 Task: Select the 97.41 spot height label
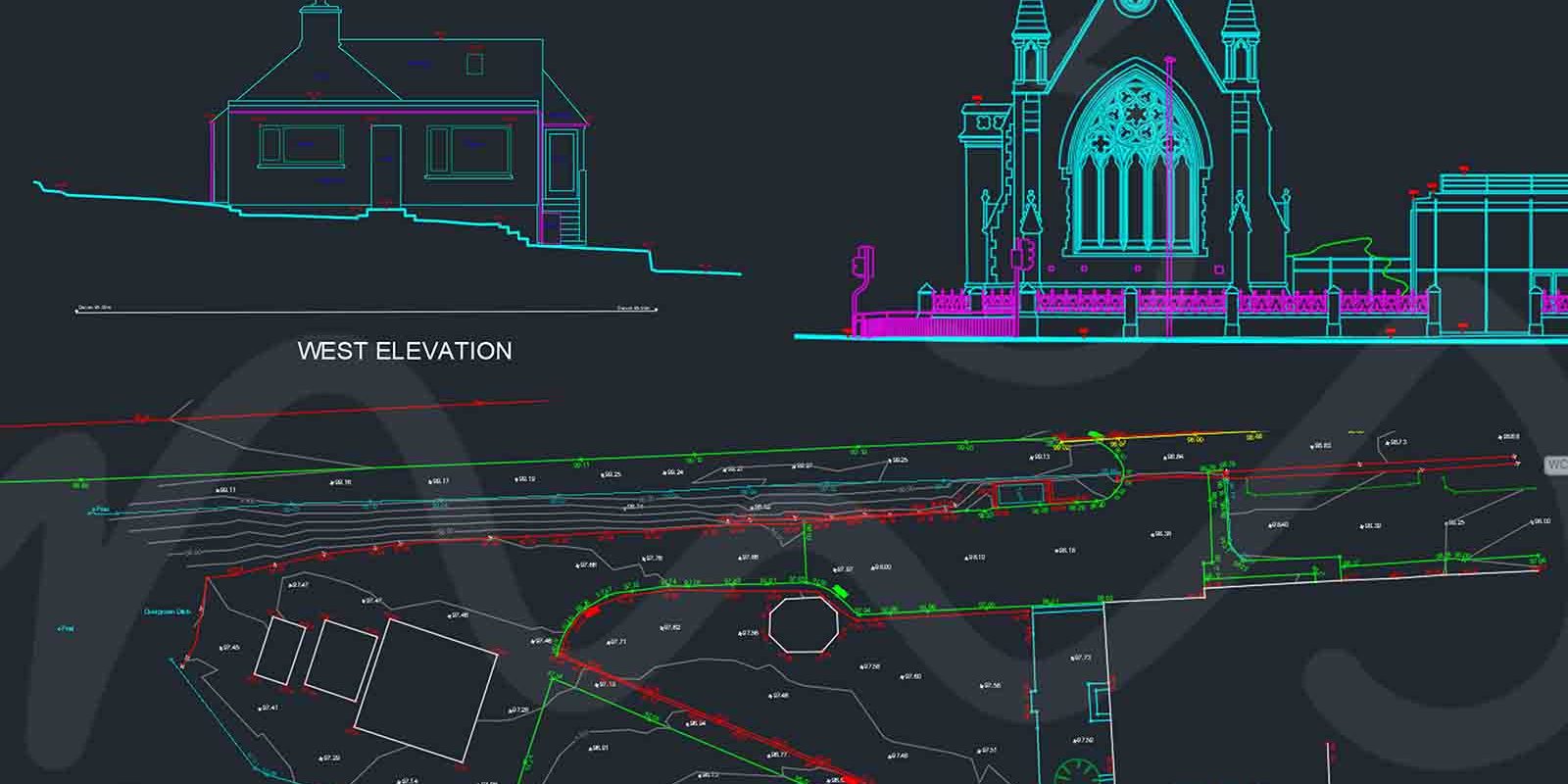coord(268,708)
